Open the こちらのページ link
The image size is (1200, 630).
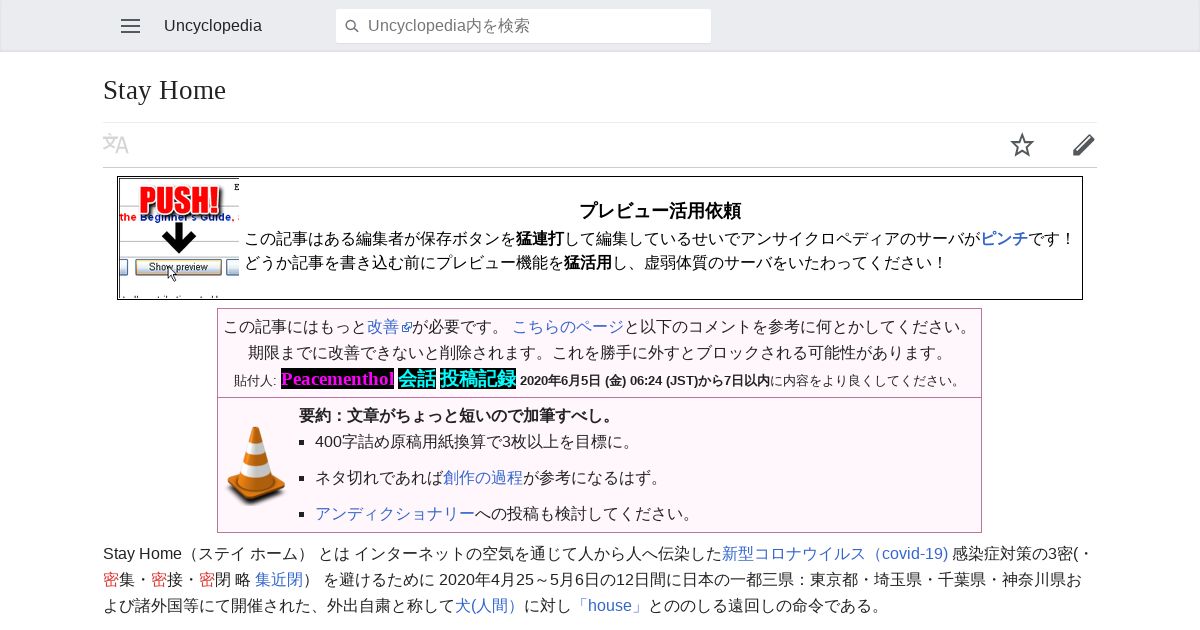click(x=568, y=327)
